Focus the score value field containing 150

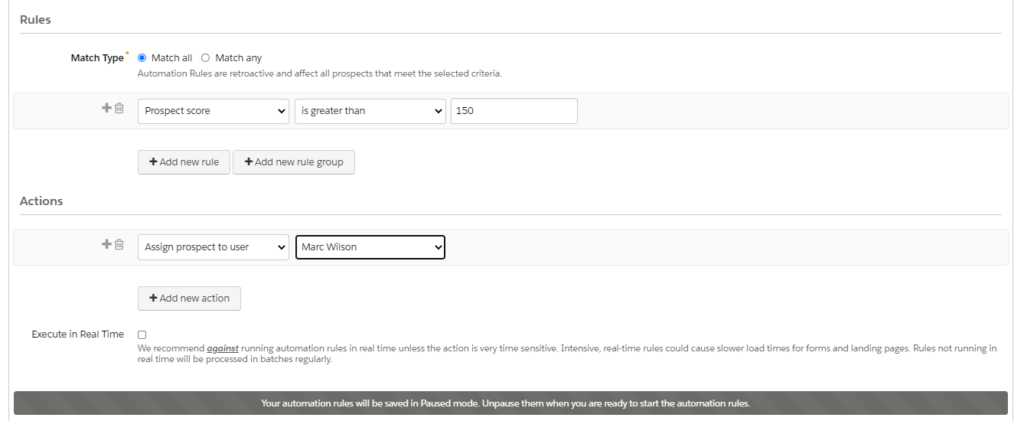click(514, 111)
